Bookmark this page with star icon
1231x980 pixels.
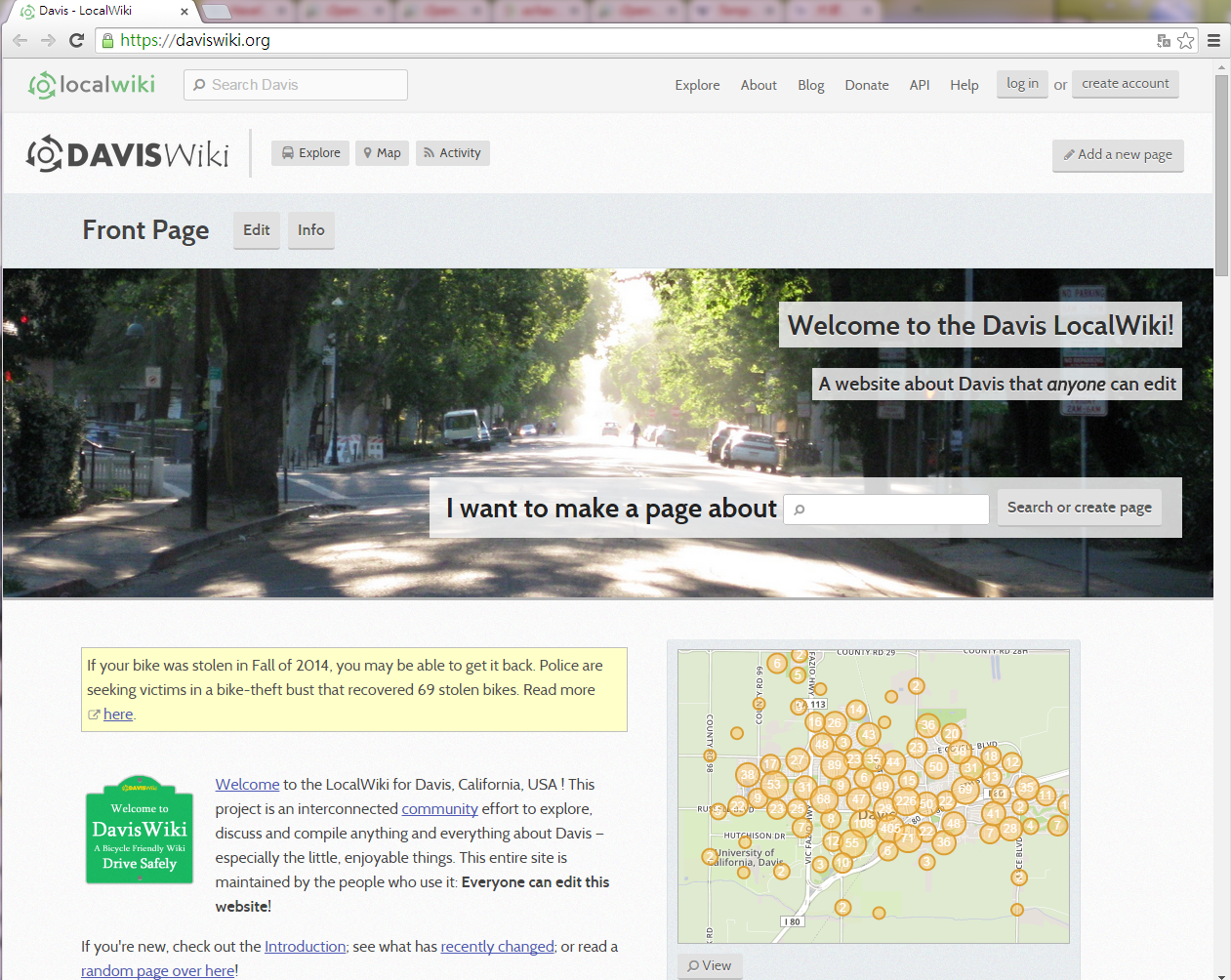(1185, 40)
